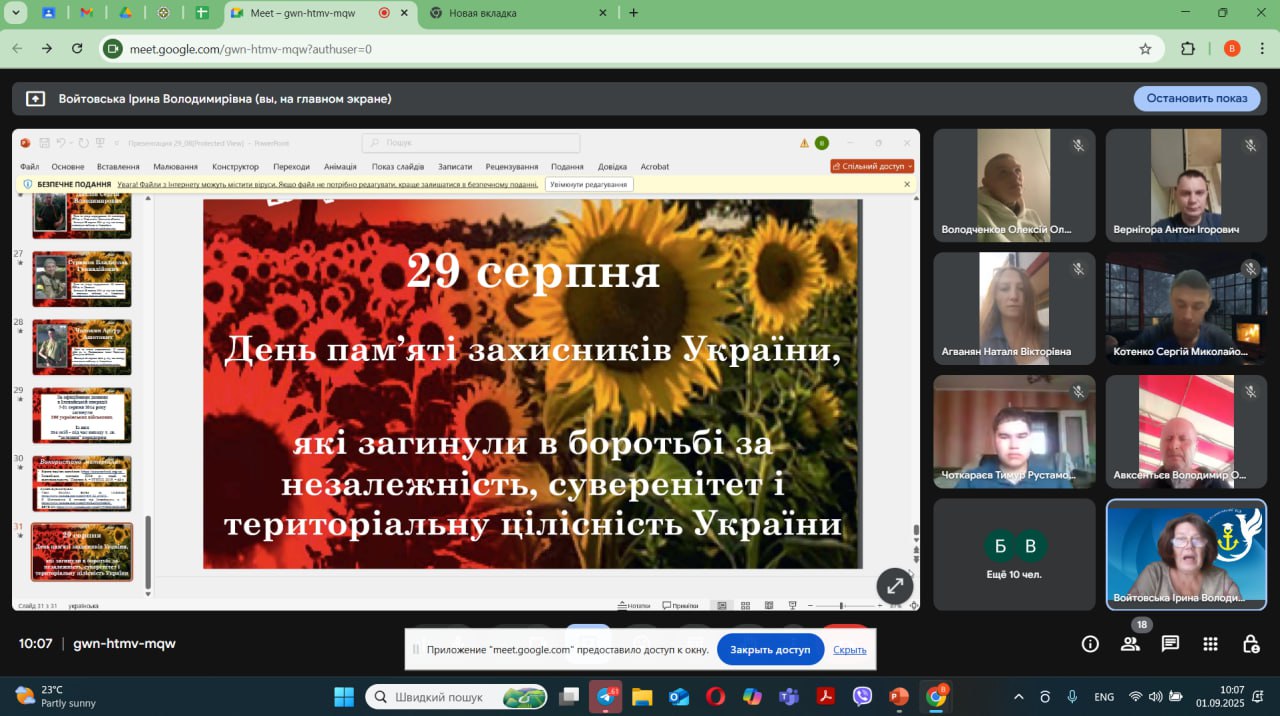
Task: Switch to slide sorter view in PowerPoint
Action: click(x=745, y=605)
